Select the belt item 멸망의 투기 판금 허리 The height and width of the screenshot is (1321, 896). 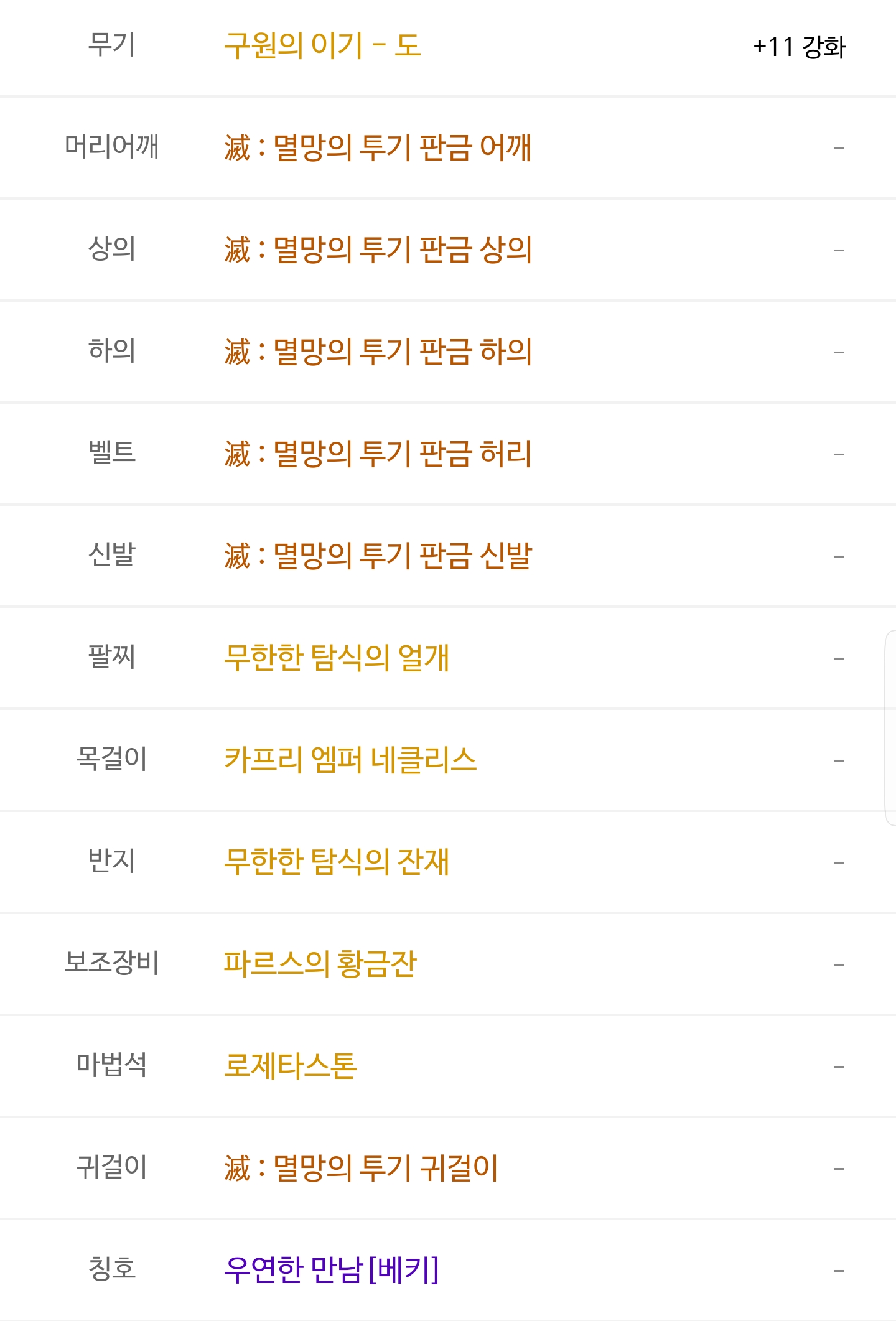coord(378,454)
